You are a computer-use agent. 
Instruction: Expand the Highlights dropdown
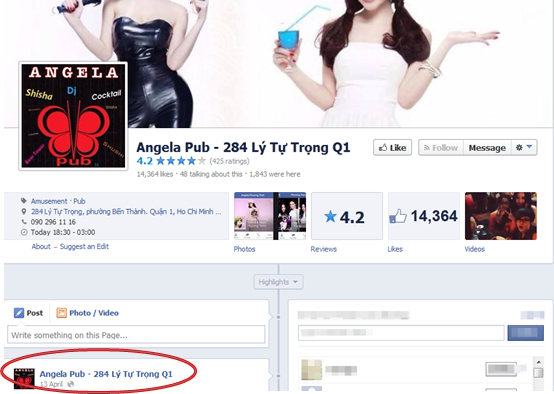pos(278,282)
